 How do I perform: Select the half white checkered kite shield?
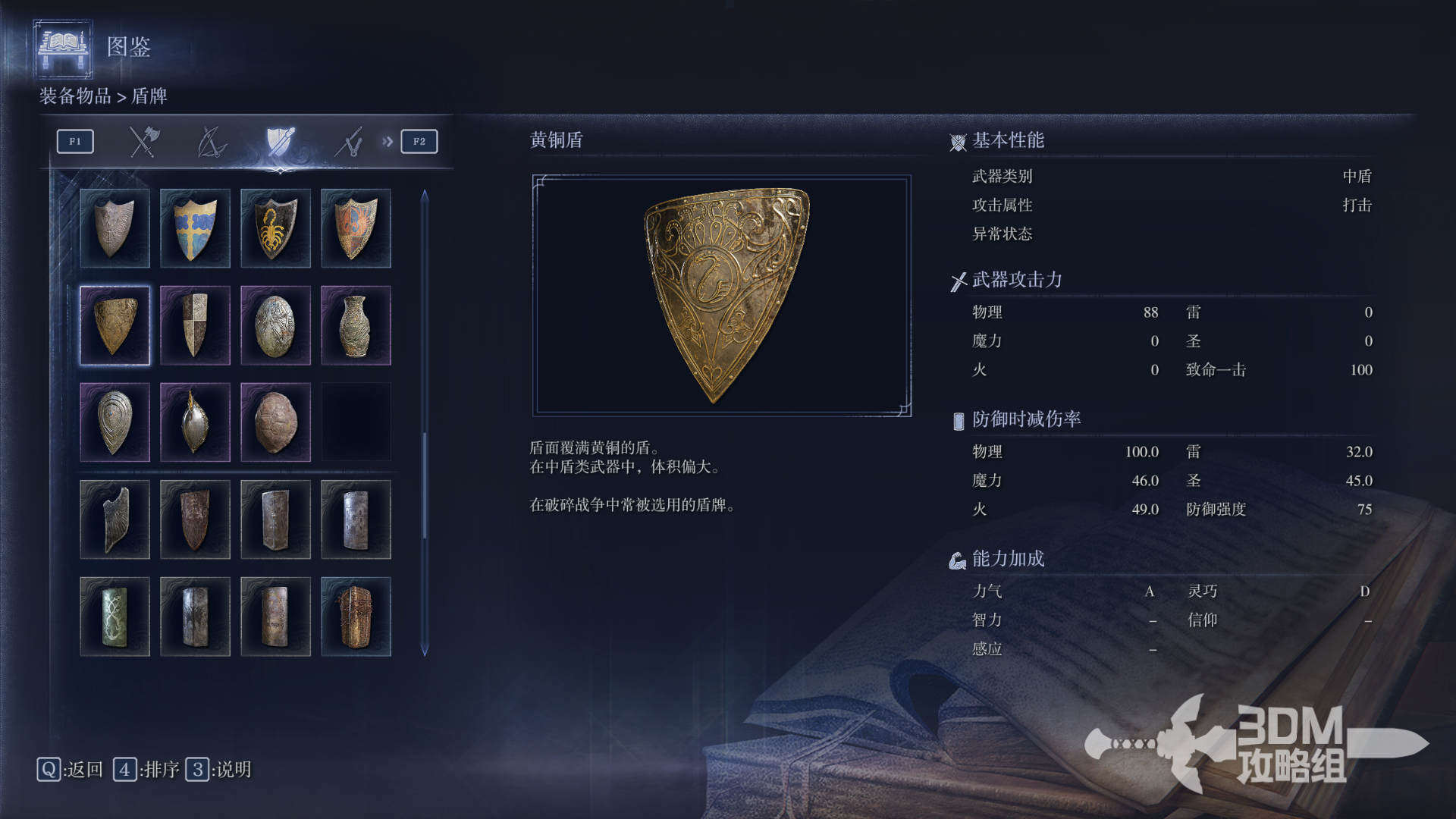pyautogui.click(x=195, y=325)
